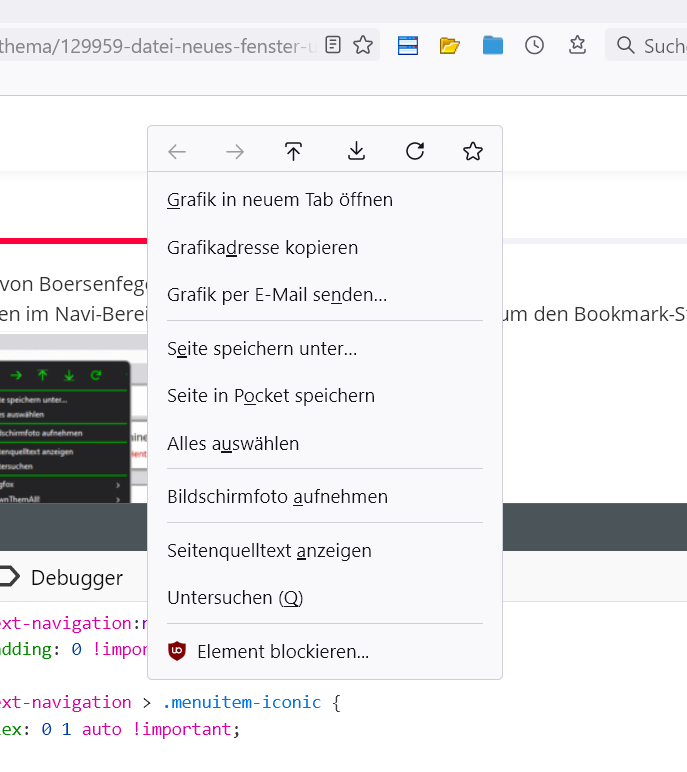This screenshot has height=772, width=687.
Task: Choose "Bildschirmfoto aufnehmen" in the menu
Action: click(x=277, y=497)
